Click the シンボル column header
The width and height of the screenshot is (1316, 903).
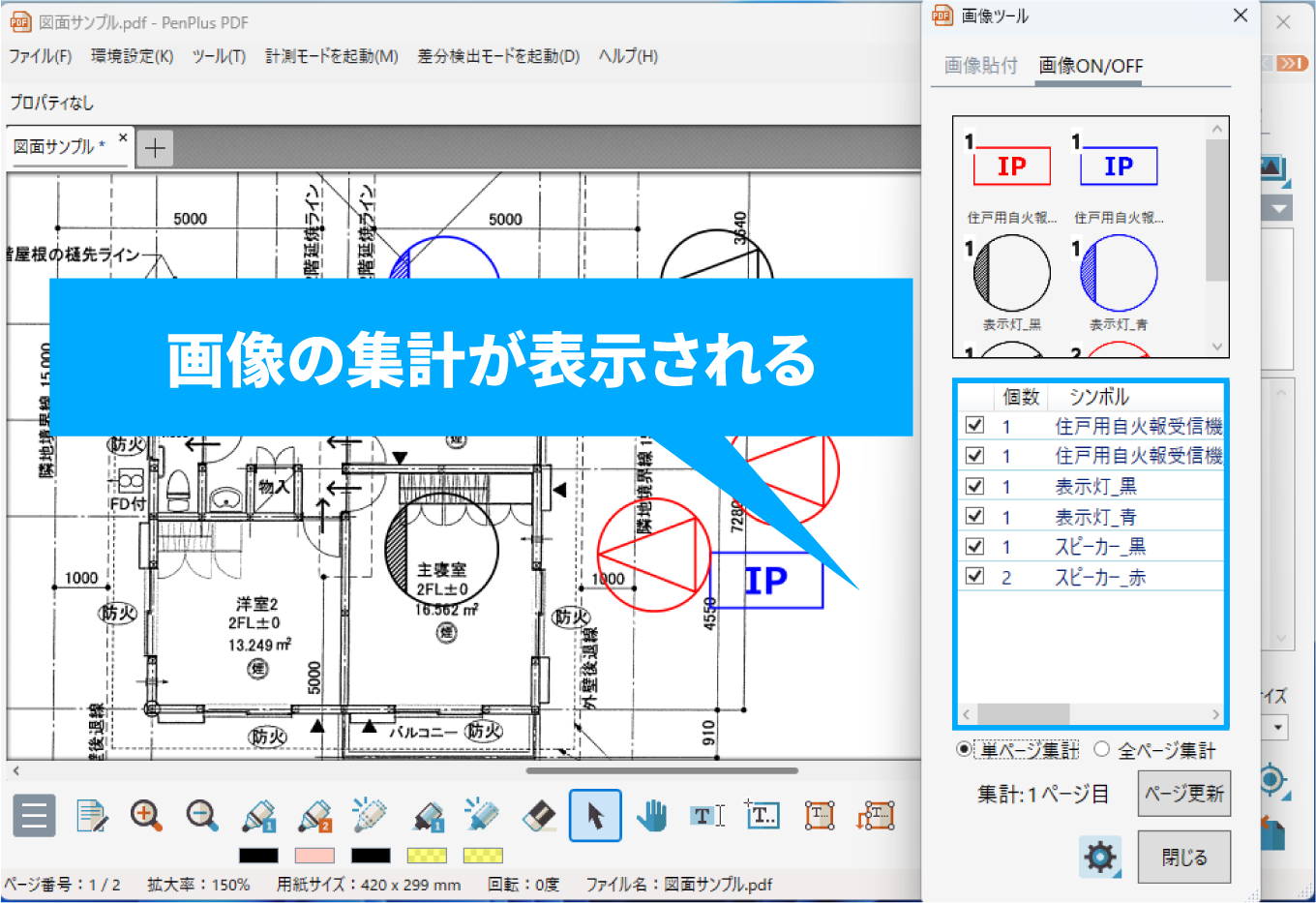[x=1099, y=397]
